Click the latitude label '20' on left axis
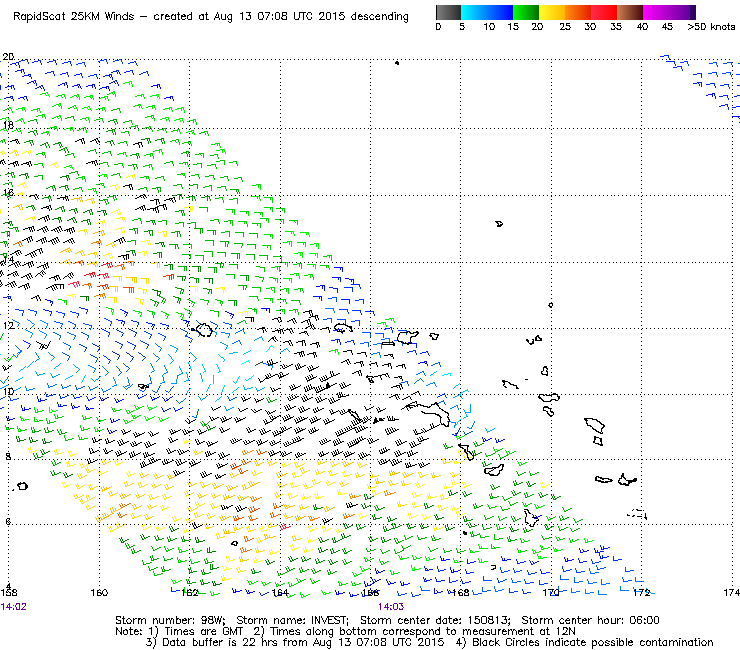The height and width of the screenshot is (650, 740). pyautogui.click(x=8, y=57)
